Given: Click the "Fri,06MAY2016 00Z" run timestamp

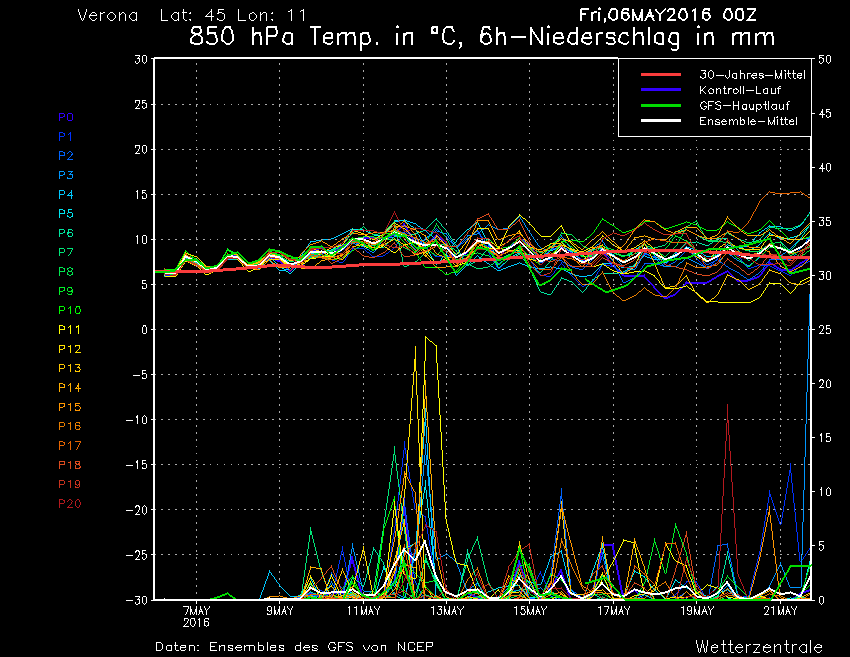Looking at the screenshot, I should pos(667,15).
